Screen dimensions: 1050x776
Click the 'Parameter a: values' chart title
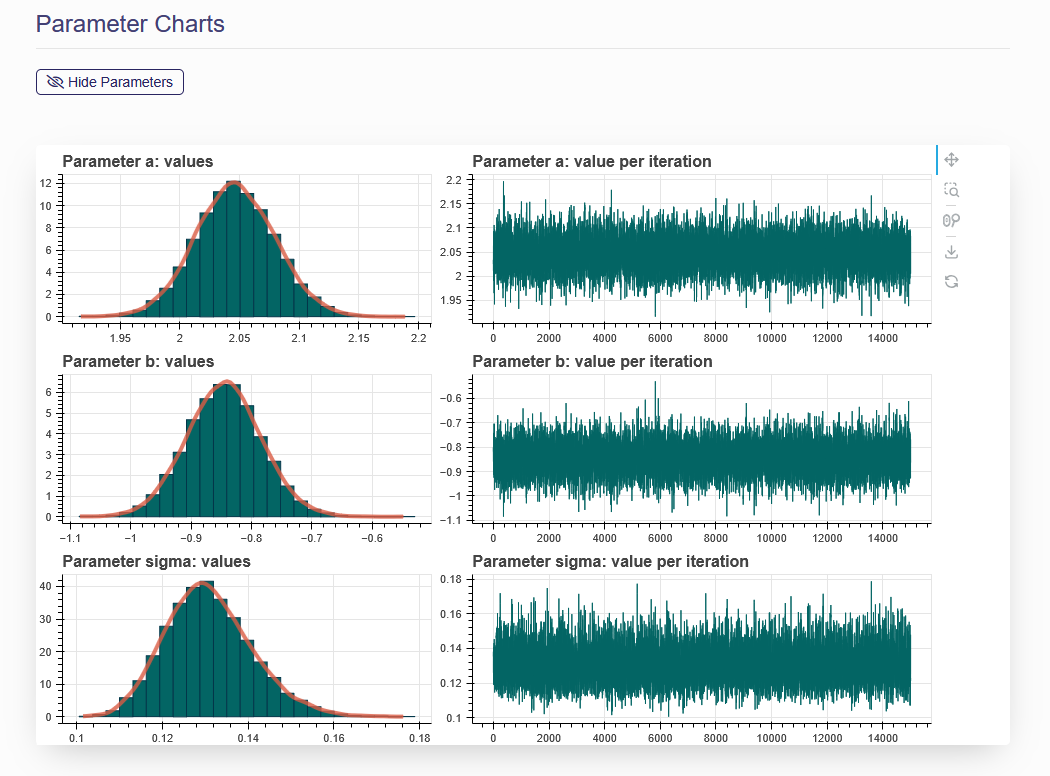pos(138,161)
